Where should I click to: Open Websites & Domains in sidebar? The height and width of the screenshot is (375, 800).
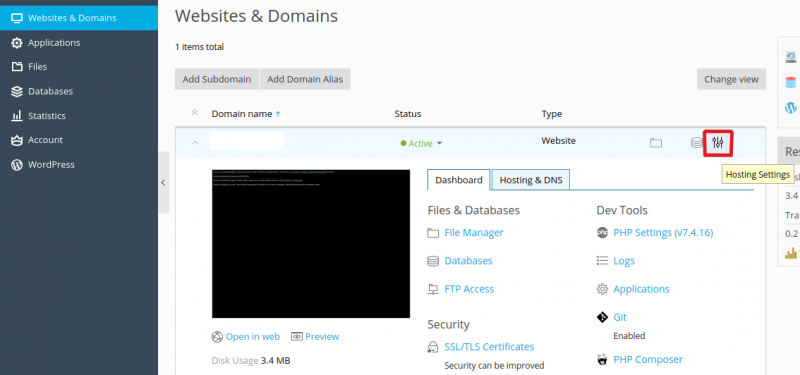click(79, 18)
